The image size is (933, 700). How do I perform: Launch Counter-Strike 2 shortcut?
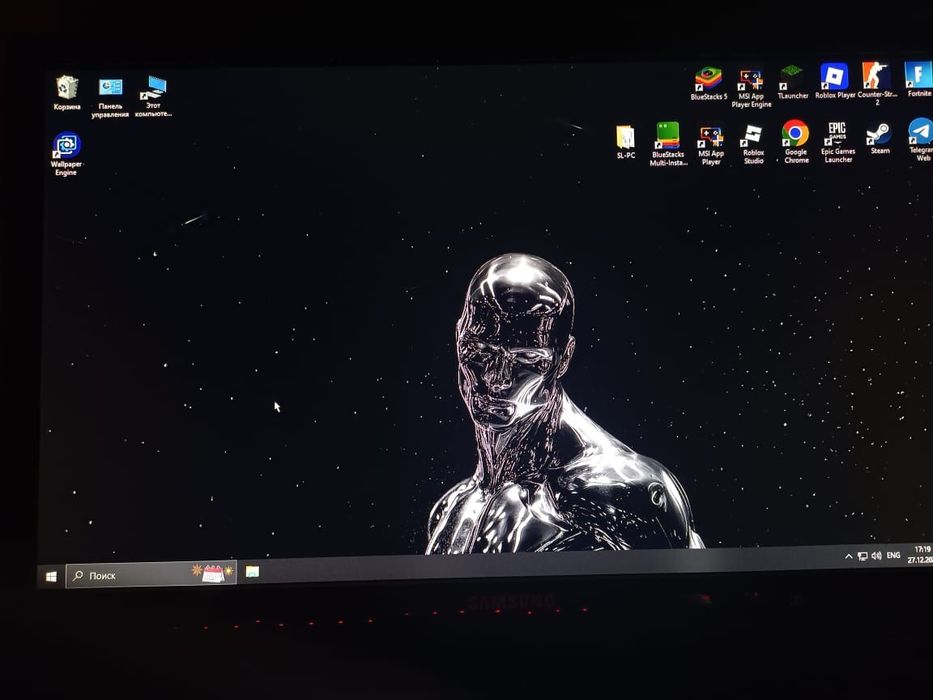pyautogui.click(x=876, y=84)
